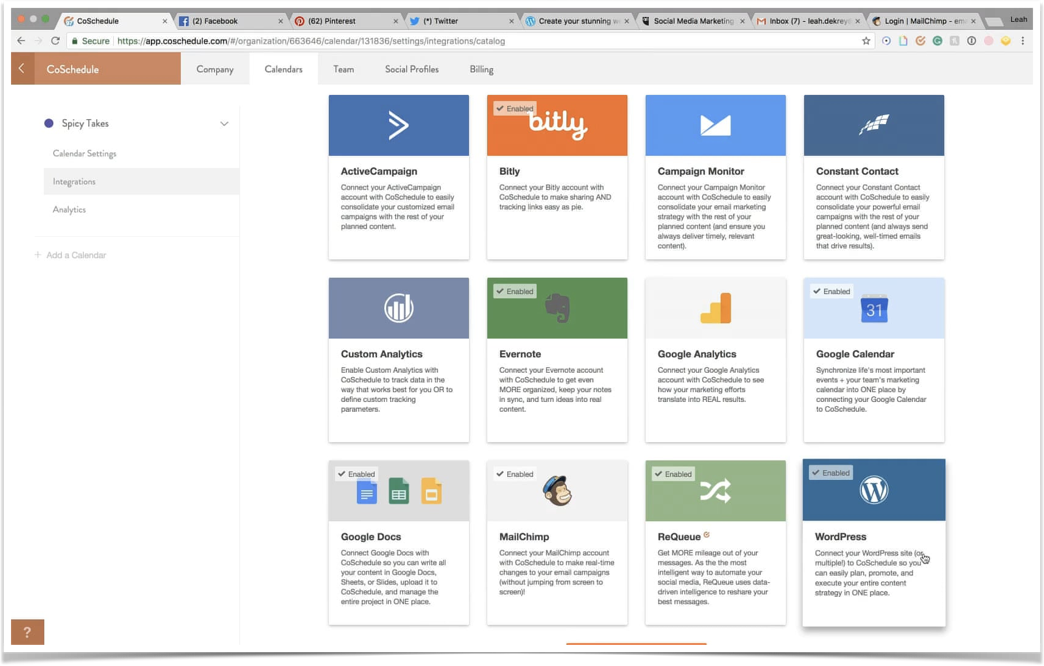Switch to the Social Profiles tab
This screenshot has width=1044, height=666.
(x=411, y=69)
